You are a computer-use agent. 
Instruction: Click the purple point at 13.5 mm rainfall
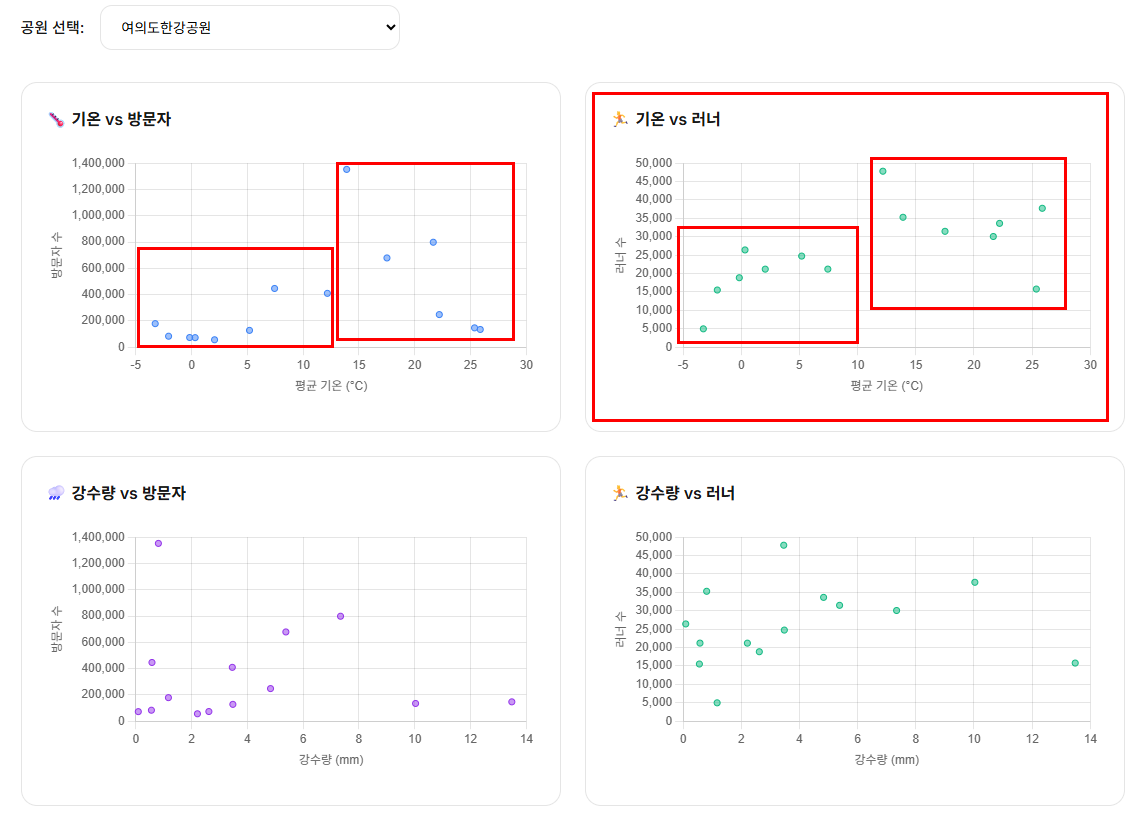tap(512, 702)
